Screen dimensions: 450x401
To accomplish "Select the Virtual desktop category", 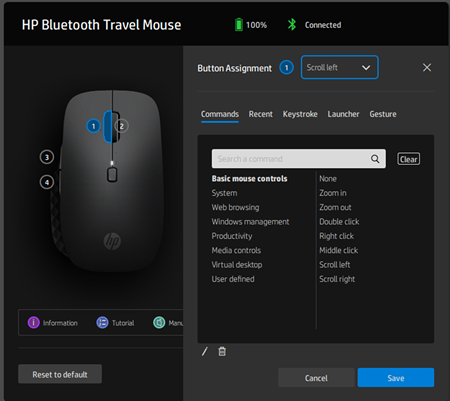I will tap(237, 265).
